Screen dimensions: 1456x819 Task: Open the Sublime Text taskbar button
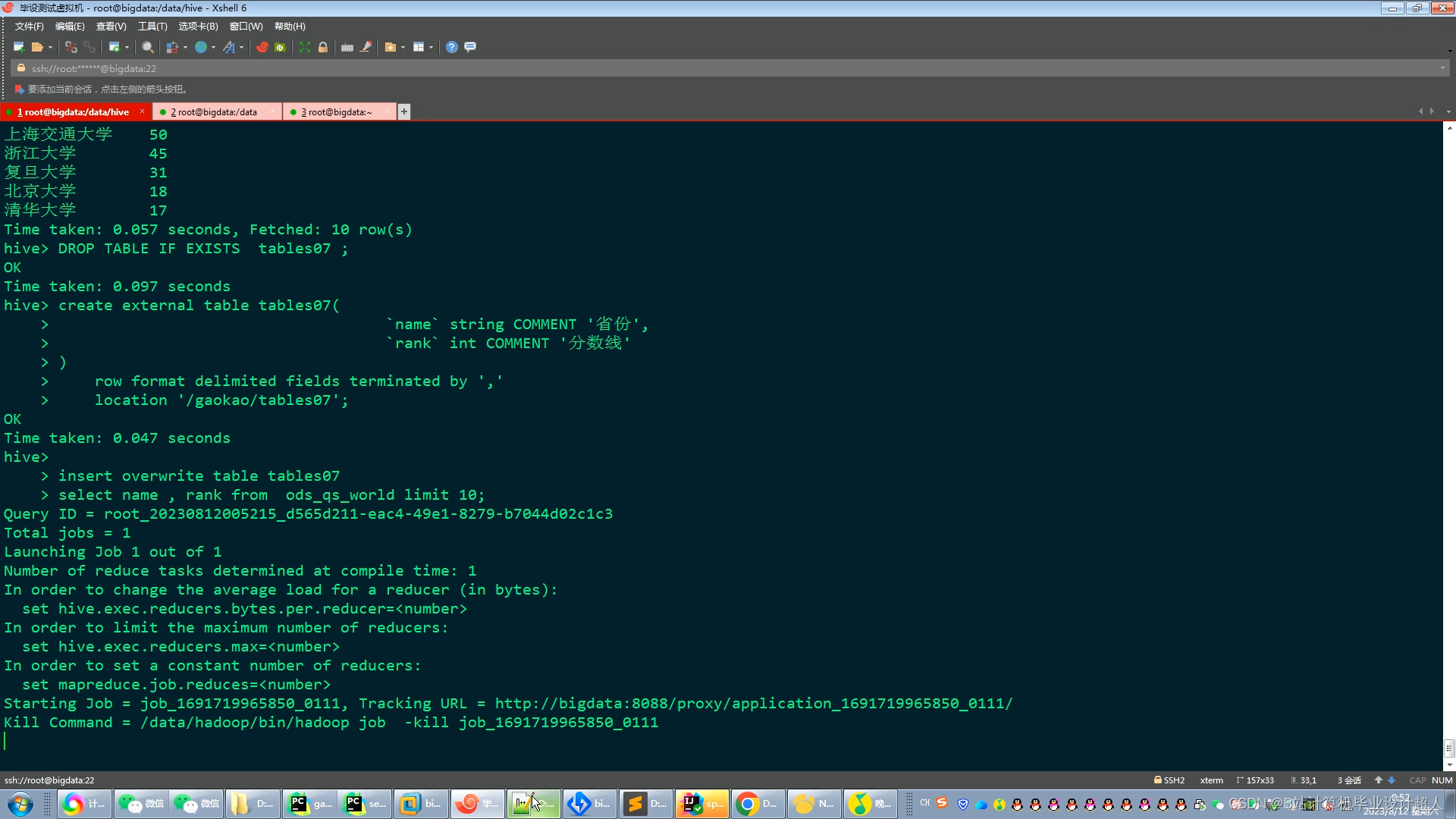646,804
